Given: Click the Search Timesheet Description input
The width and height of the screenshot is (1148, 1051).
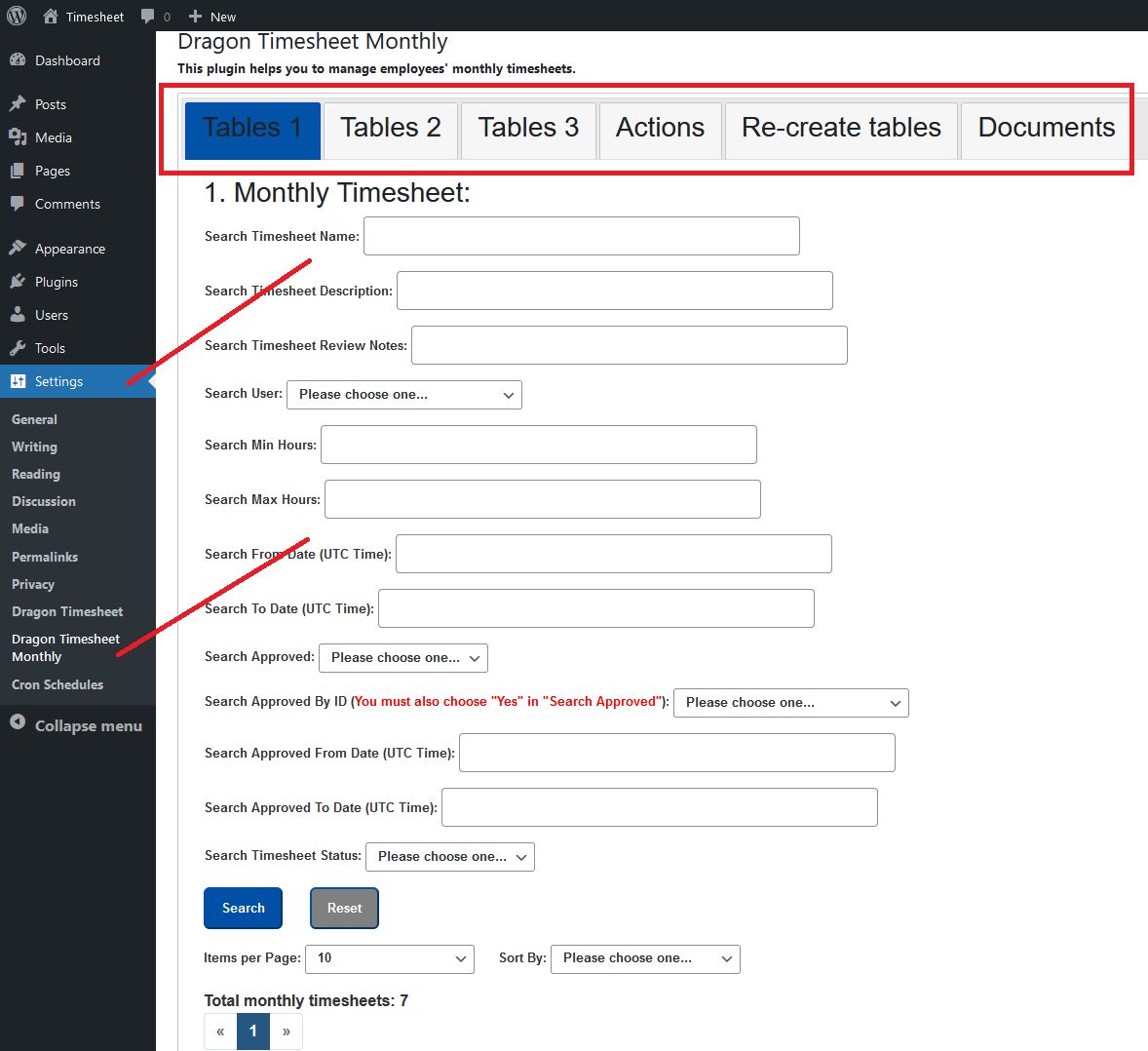Looking at the screenshot, I should [x=614, y=291].
